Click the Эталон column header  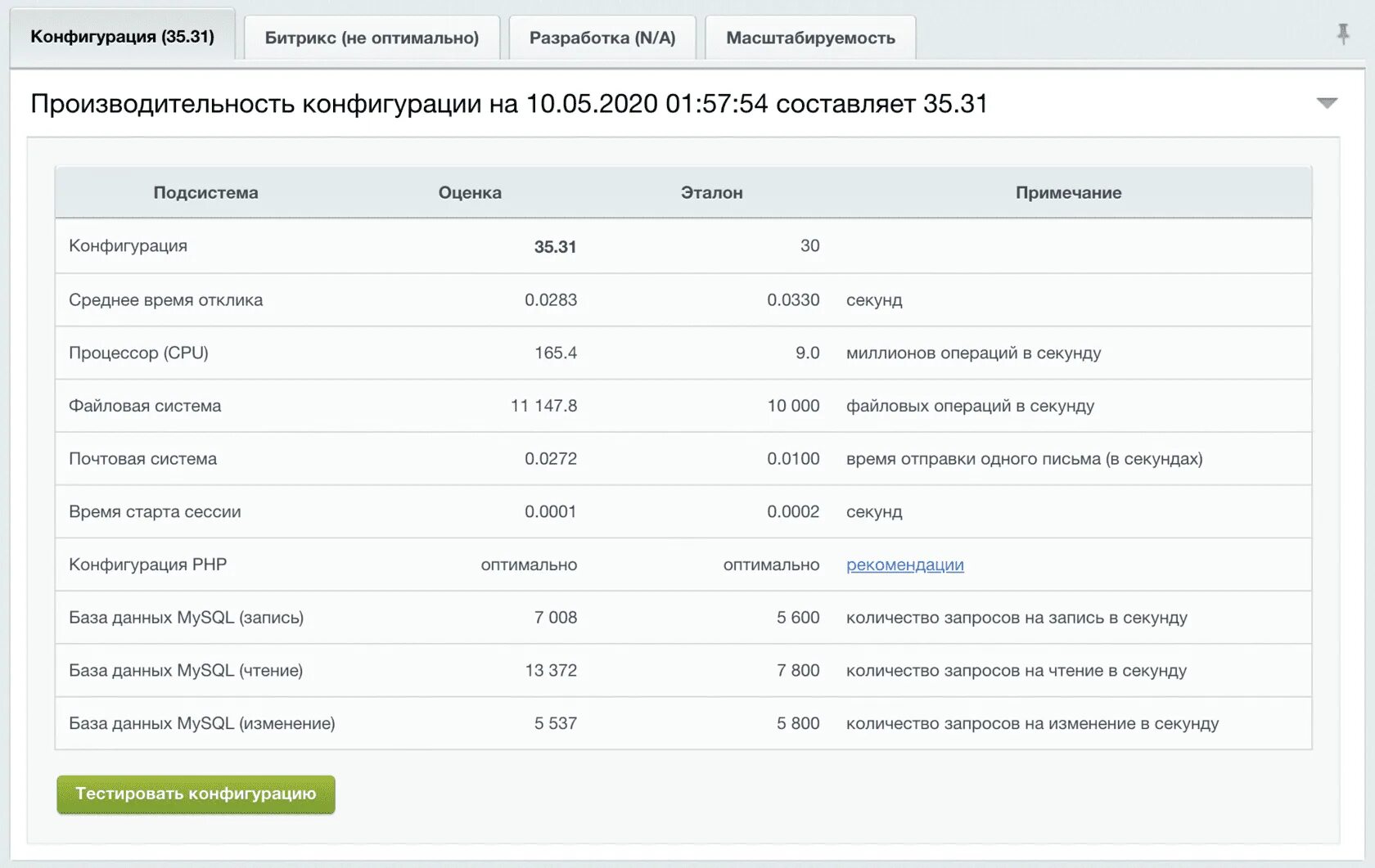tap(711, 192)
